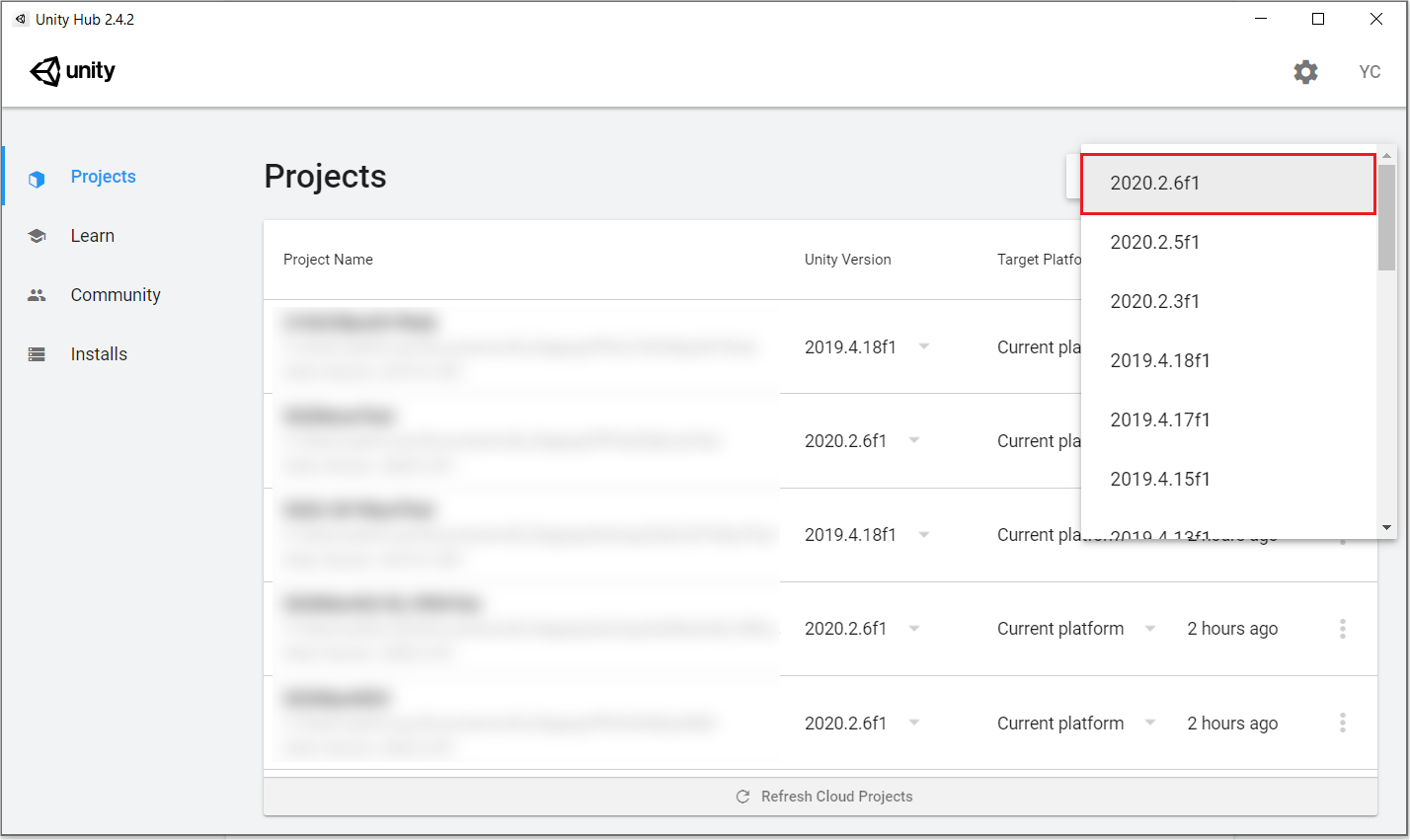
Task: Pick 2019.4.15f1 from the version list
Action: (1228, 480)
